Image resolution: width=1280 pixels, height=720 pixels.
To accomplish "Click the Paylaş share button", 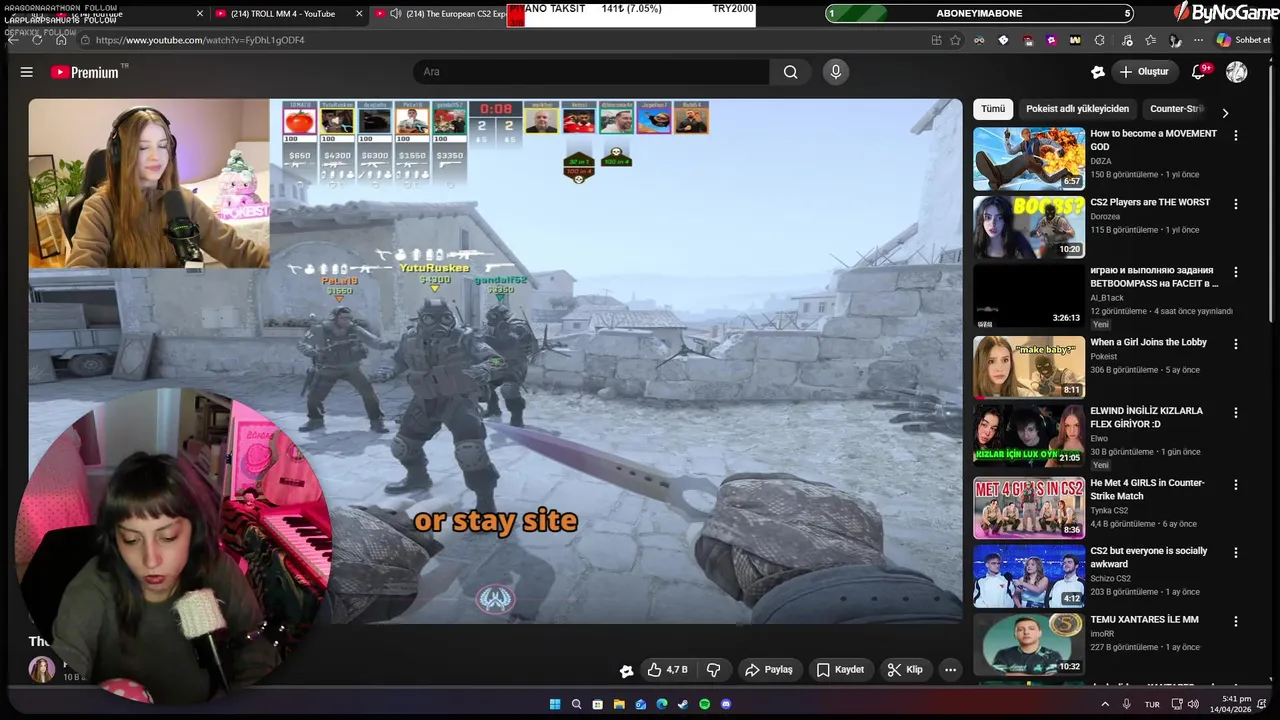I will click(x=769, y=670).
